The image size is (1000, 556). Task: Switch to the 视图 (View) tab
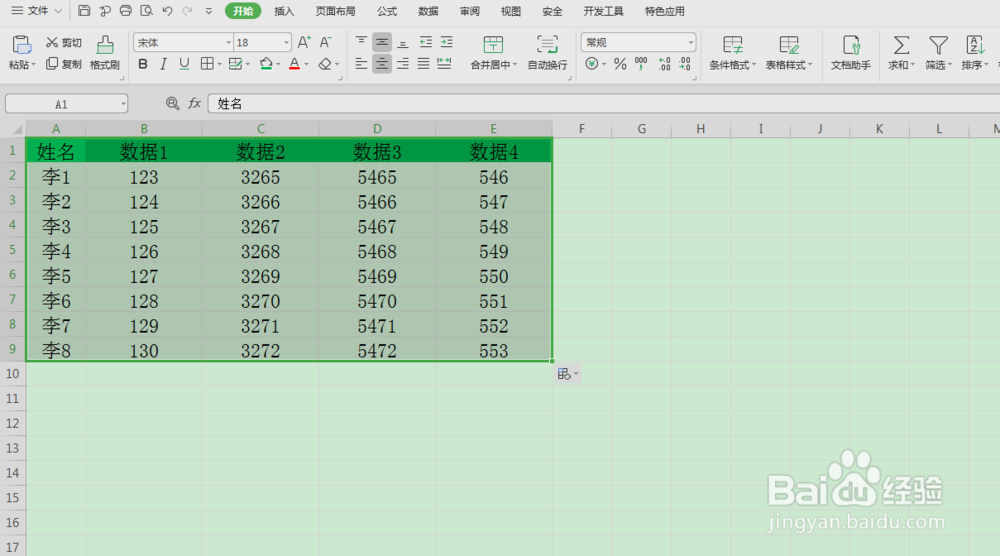point(511,11)
